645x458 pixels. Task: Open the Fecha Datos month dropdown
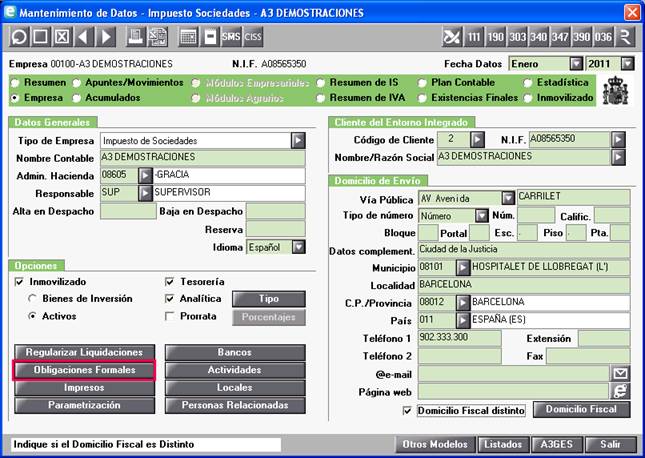pos(576,64)
